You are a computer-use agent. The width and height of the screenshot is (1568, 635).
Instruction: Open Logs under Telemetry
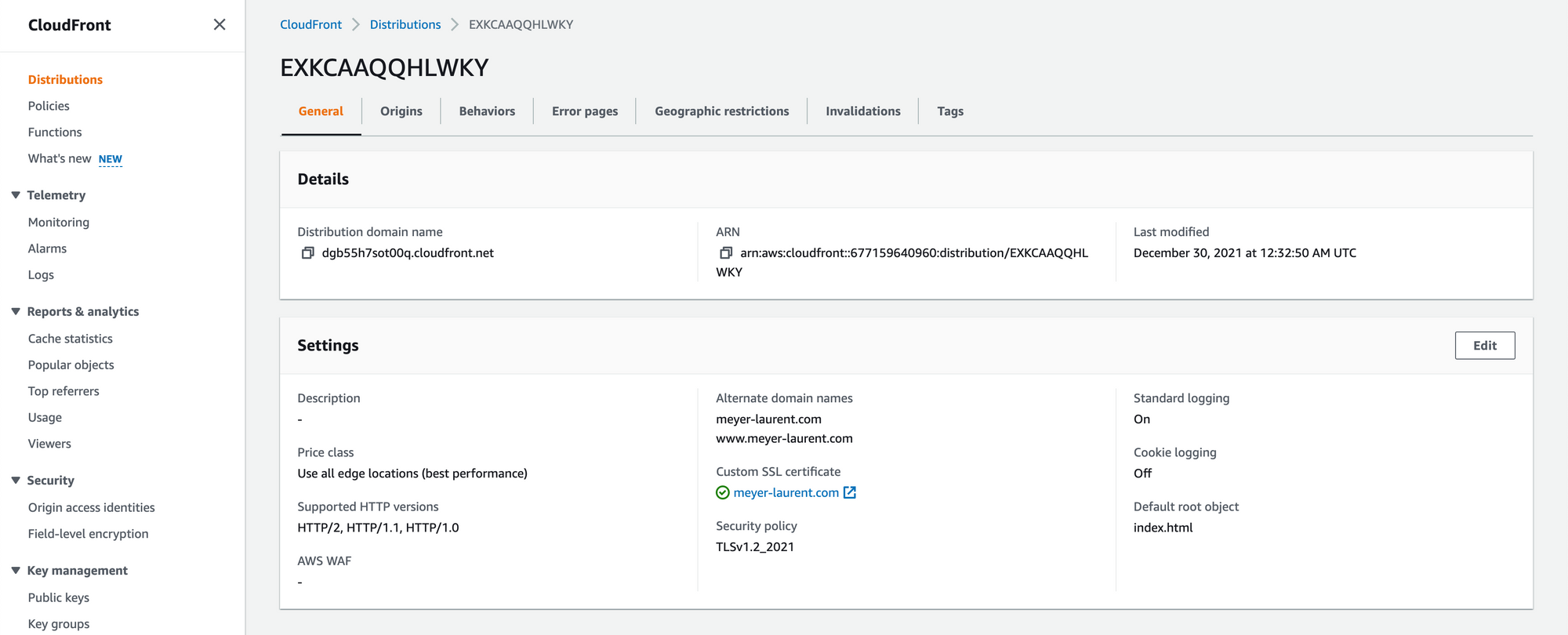pyautogui.click(x=41, y=274)
